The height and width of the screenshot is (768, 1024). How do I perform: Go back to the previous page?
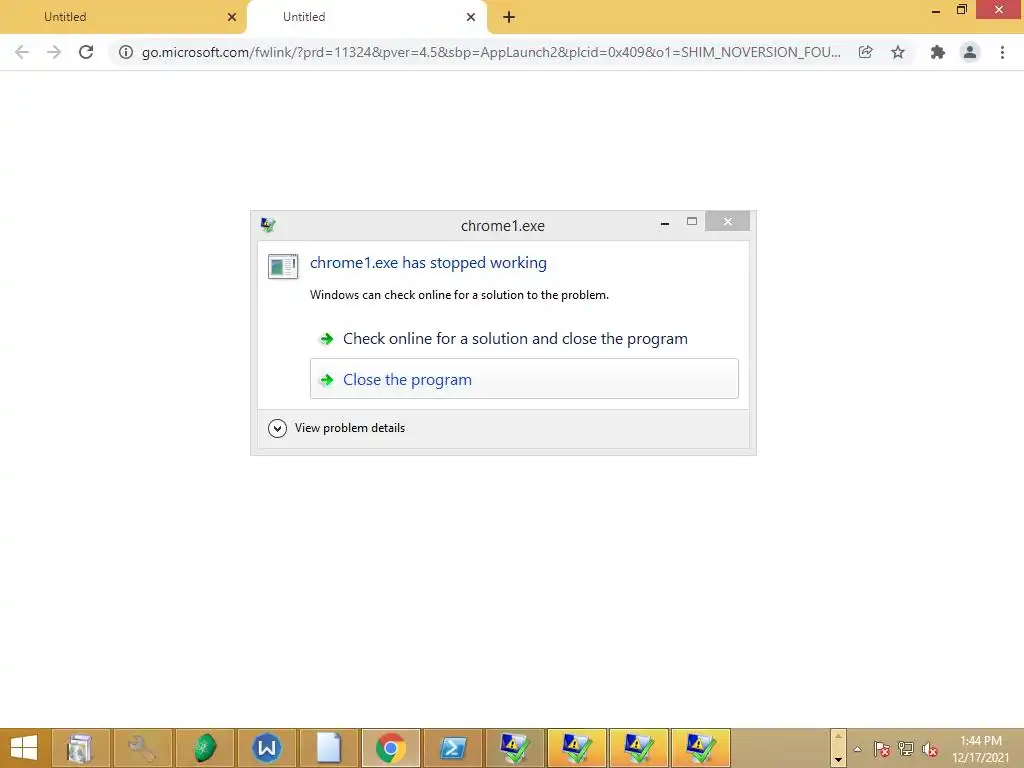(22, 52)
